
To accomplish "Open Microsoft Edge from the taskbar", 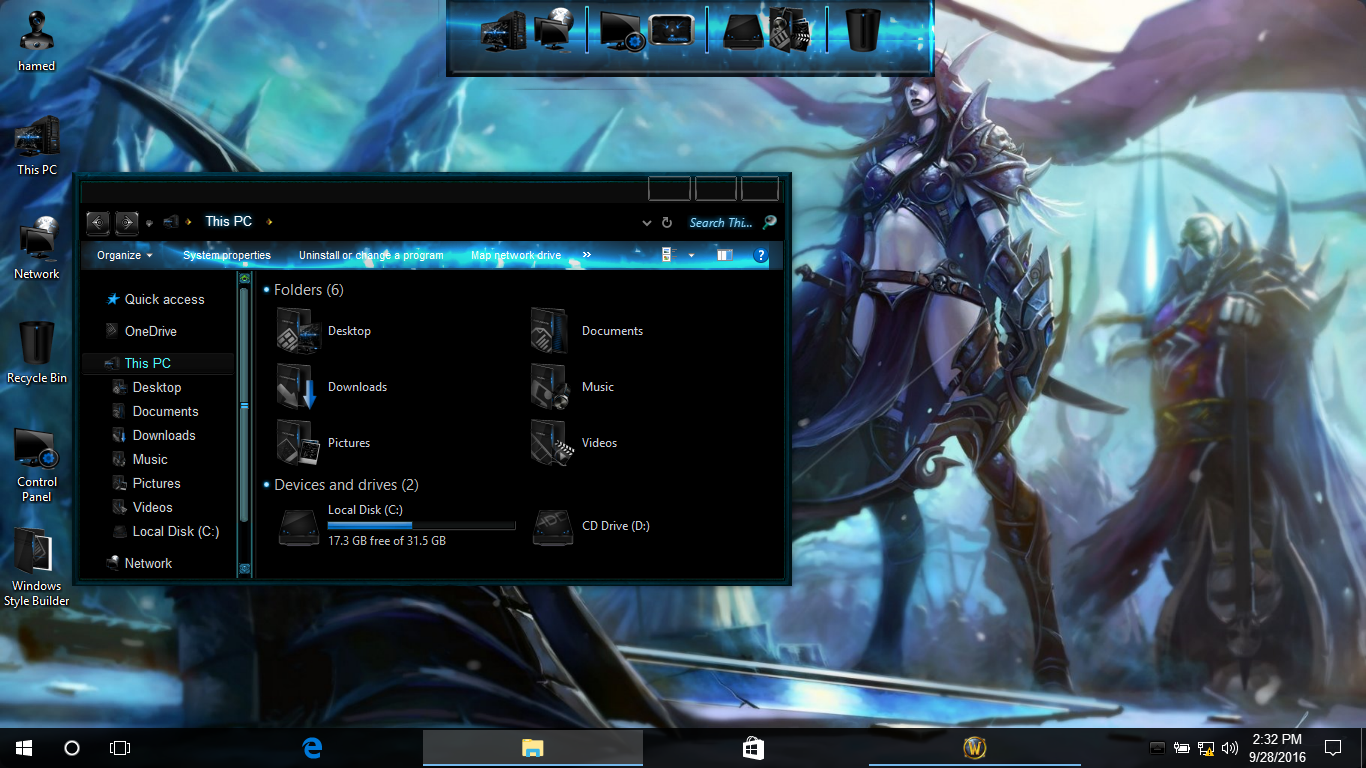I will coord(313,747).
